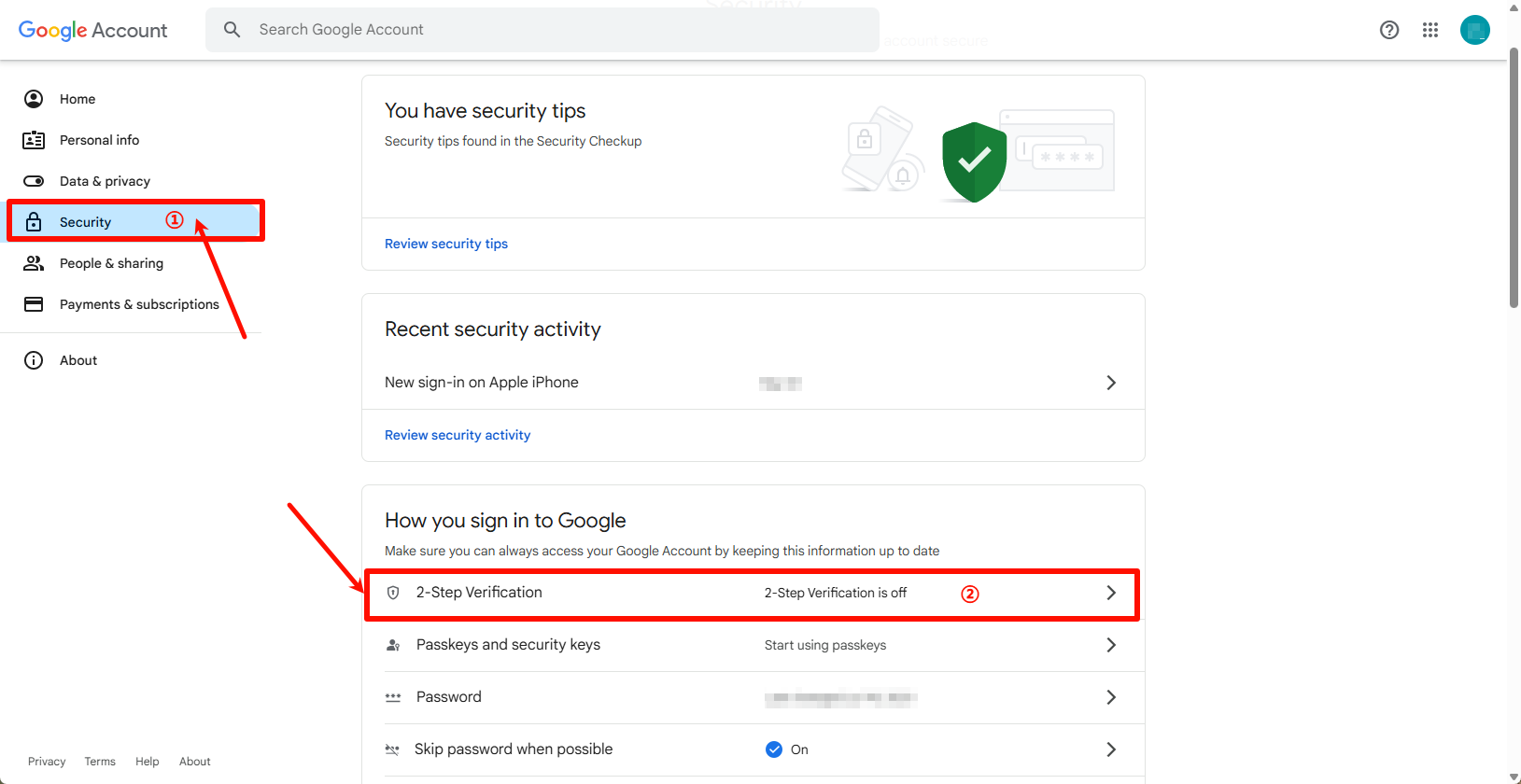1521x784 pixels.
Task: Expand the Passkeys and security keys chevron
Action: click(x=1111, y=645)
